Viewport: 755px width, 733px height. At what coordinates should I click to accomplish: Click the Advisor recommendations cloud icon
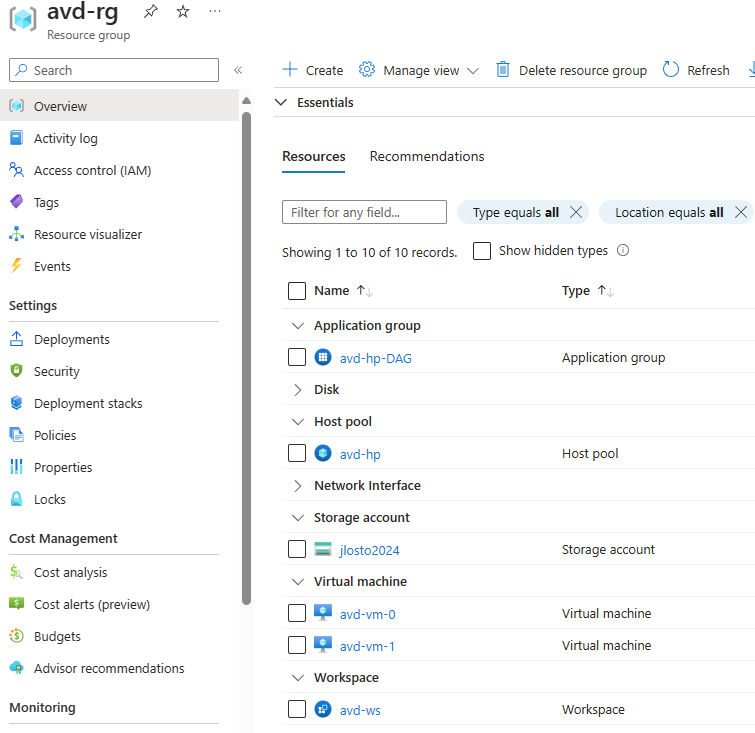[x=16, y=668]
